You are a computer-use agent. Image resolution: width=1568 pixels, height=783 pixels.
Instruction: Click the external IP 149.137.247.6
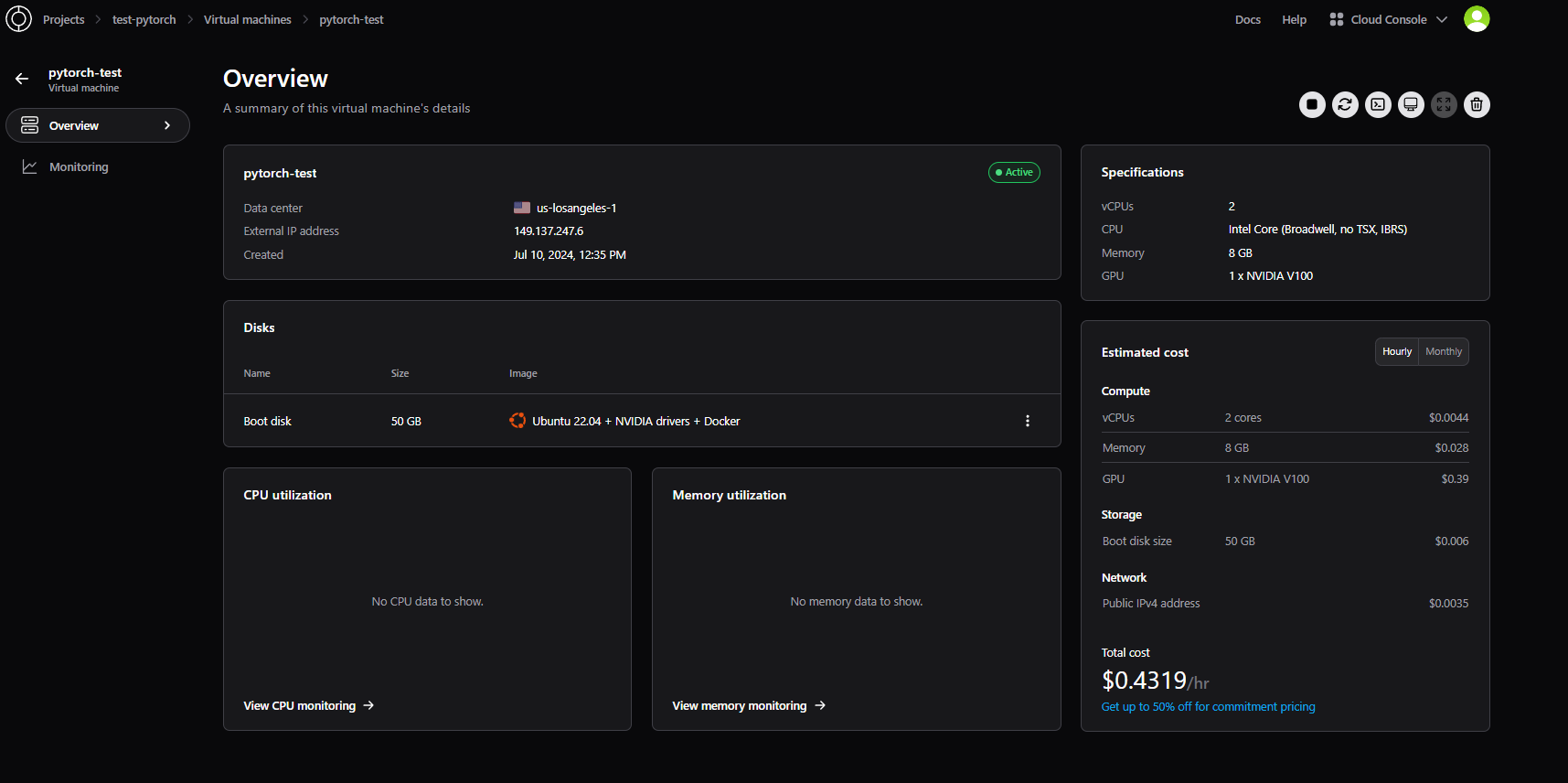pos(549,231)
